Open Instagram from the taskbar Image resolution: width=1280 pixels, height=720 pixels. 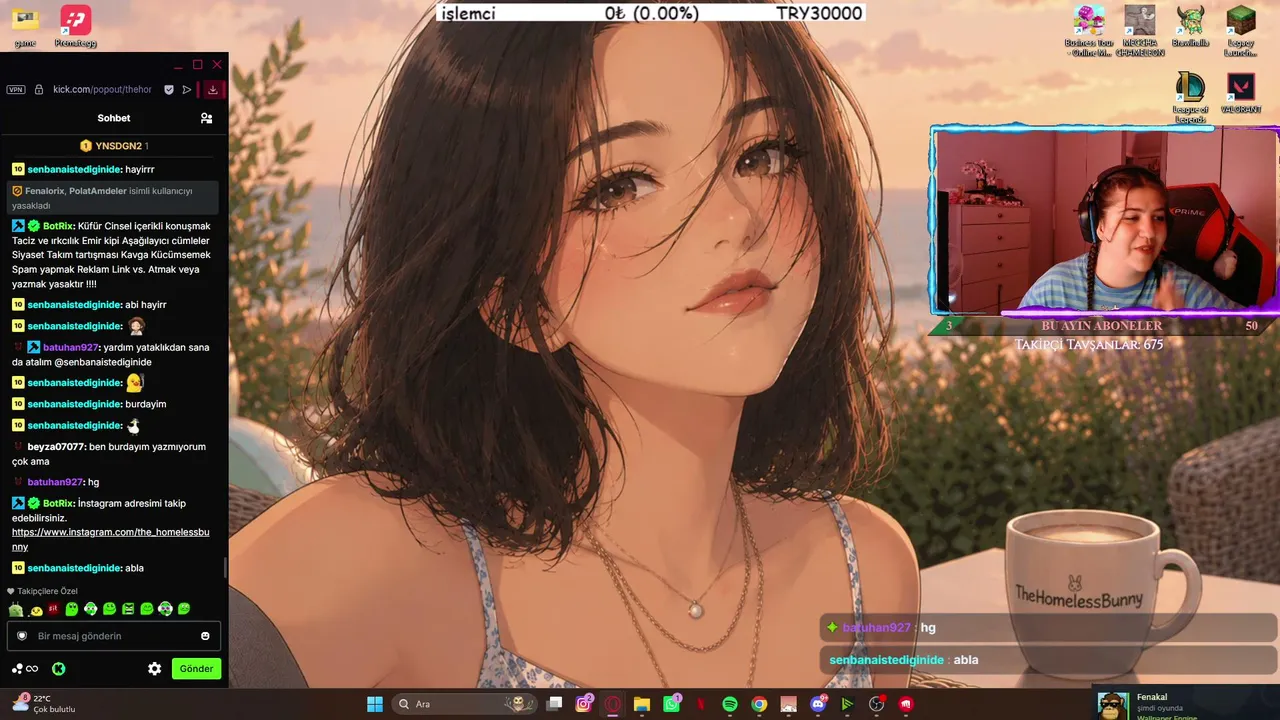pos(584,704)
